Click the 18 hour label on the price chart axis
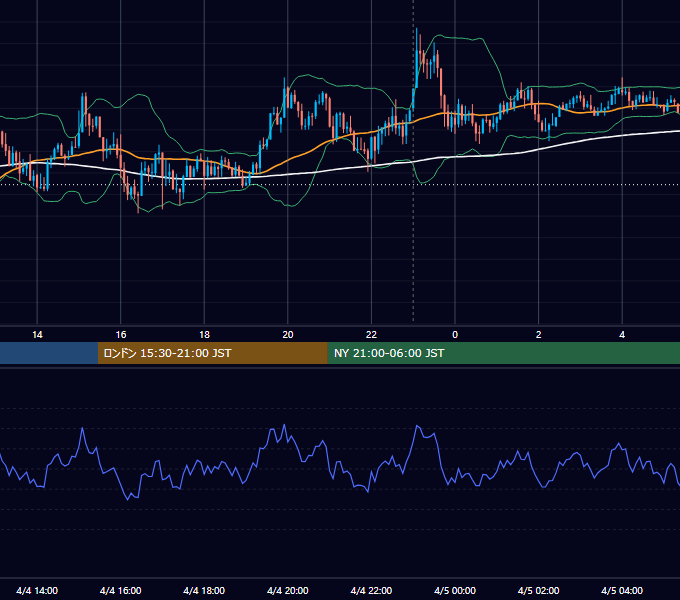680x600 pixels. tap(204, 335)
